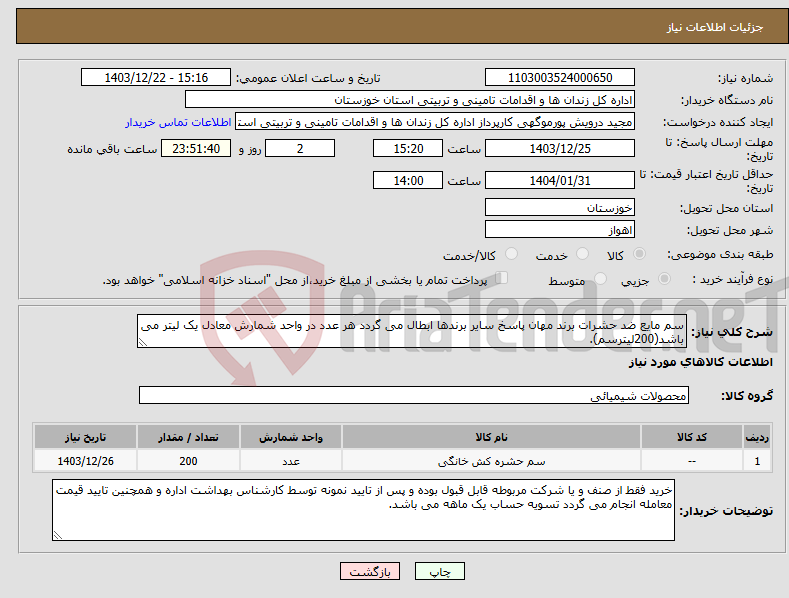Click the remaining time field 23:51:40
This screenshot has width=789, height=598.
click(x=196, y=148)
